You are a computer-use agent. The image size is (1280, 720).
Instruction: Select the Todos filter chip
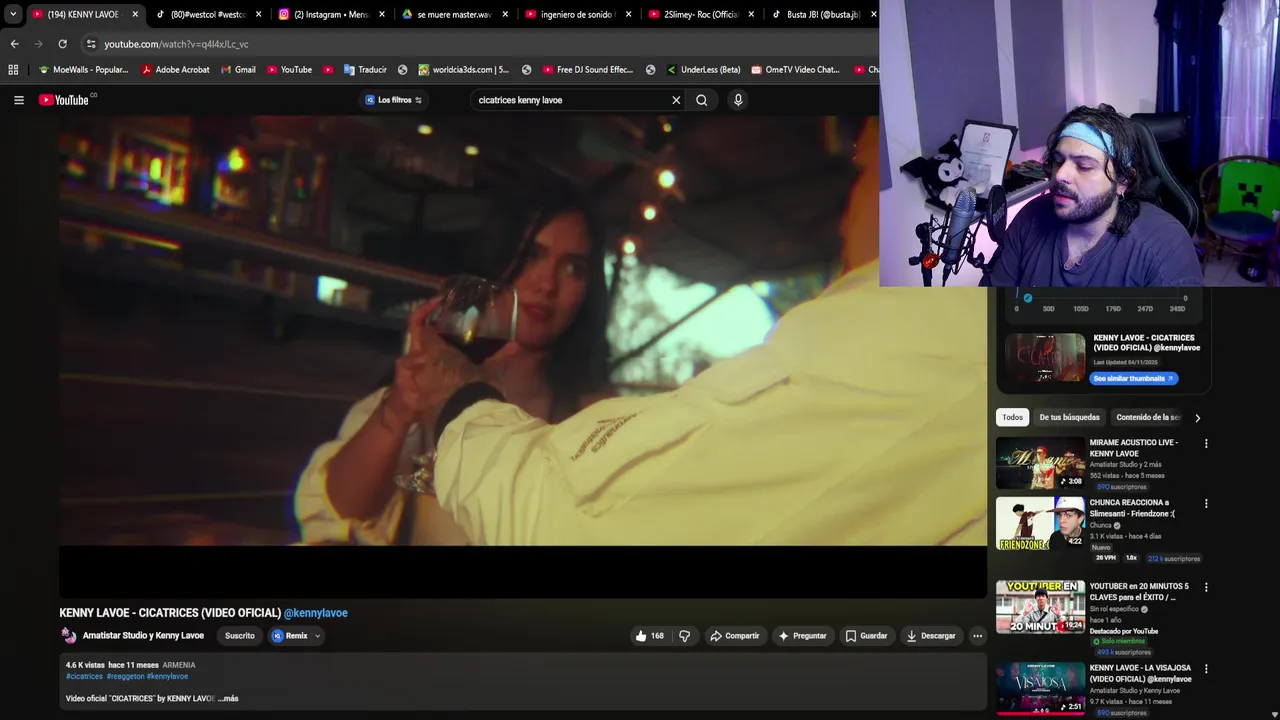coord(1013,418)
